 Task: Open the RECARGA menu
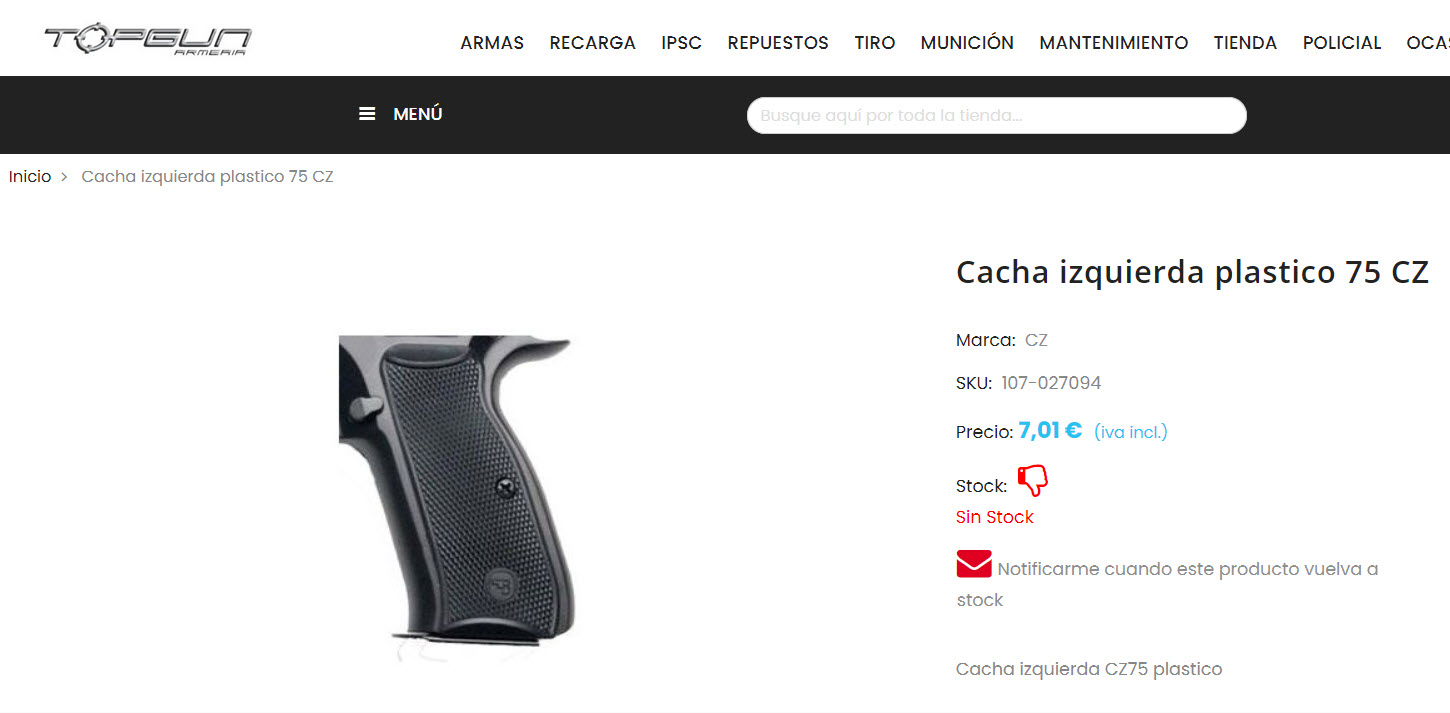point(592,43)
